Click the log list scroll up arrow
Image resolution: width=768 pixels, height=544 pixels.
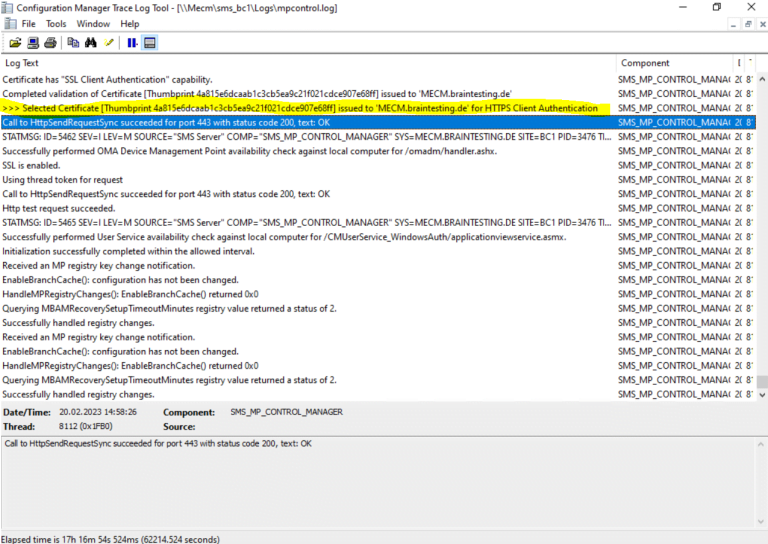point(762,79)
